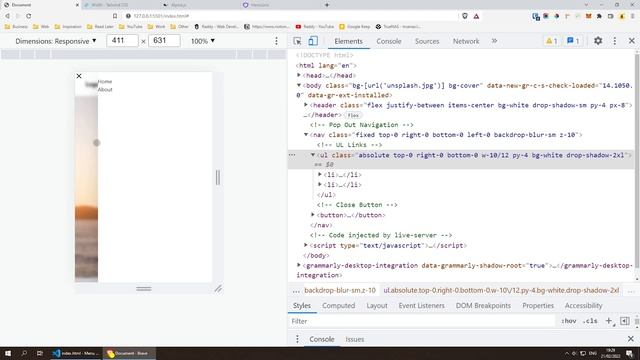The height and width of the screenshot is (360, 640).
Task: Reload the page
Action: (29, 16)
